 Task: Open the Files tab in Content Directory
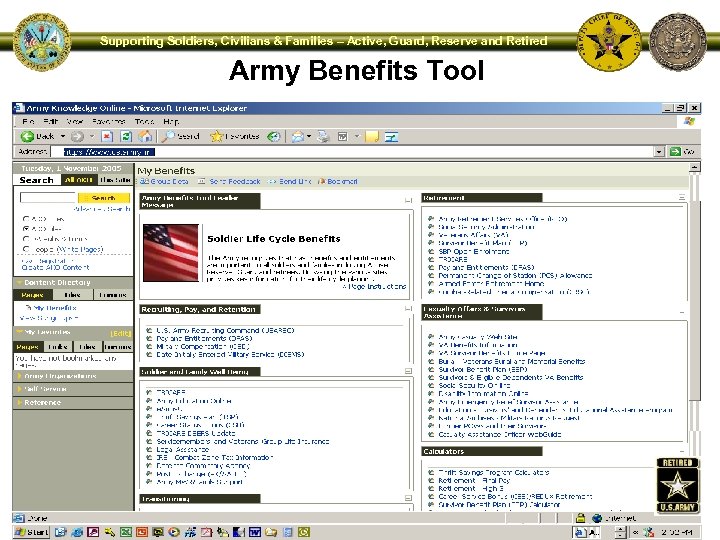pyautogui.click(x=72, y=295)
